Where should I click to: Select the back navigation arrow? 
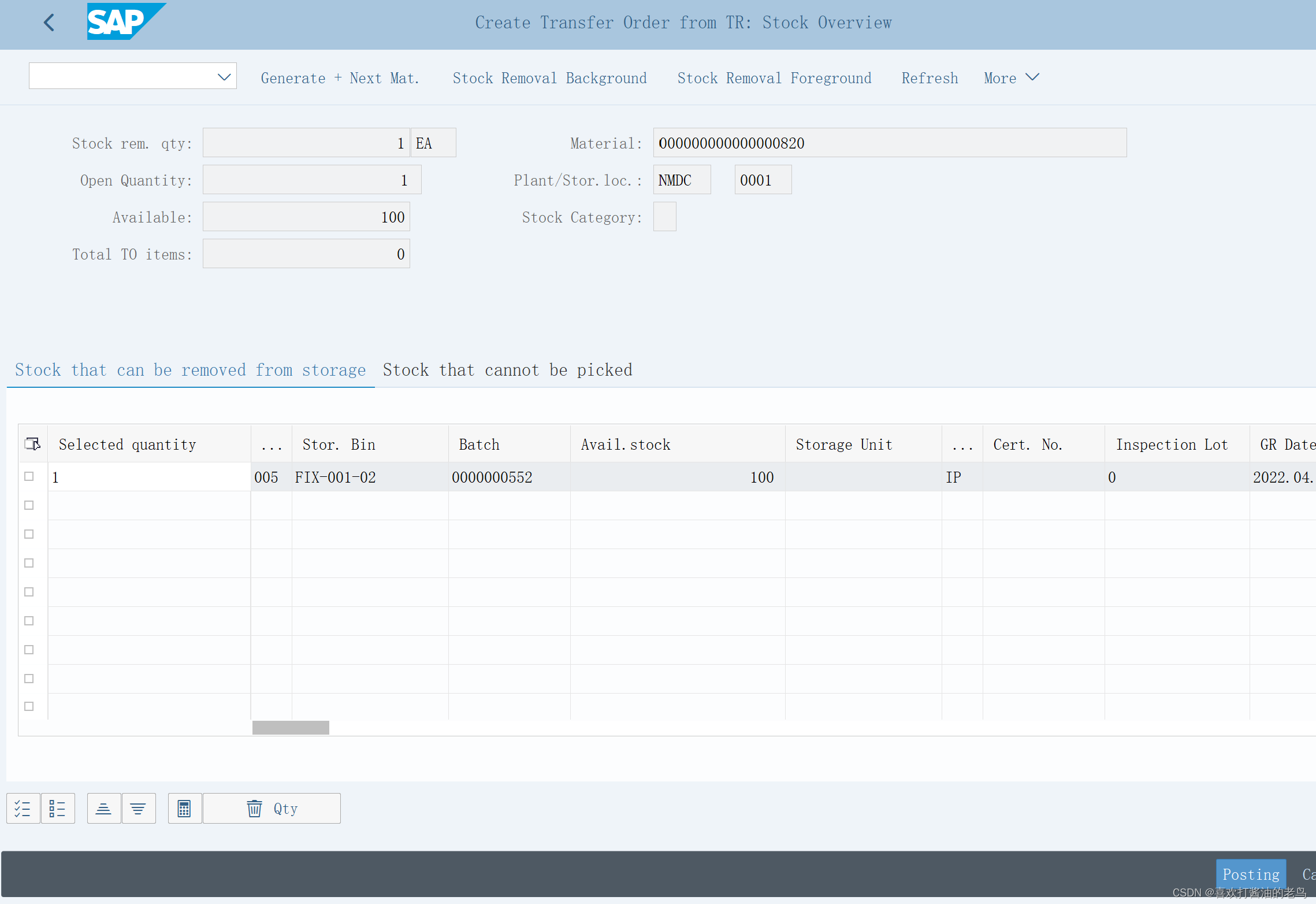(x=49, y=23)
